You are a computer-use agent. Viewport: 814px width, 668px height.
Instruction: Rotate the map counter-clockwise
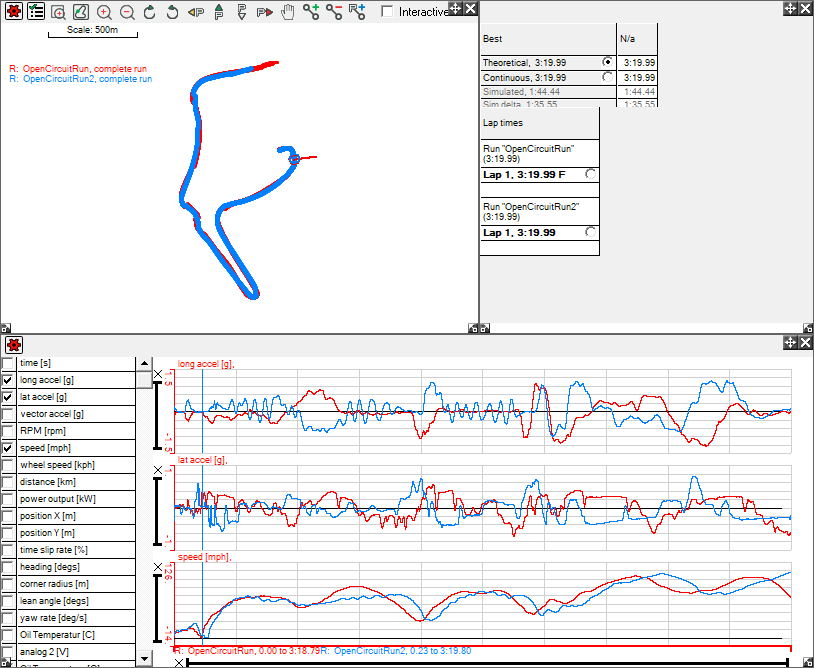[172, 12]
